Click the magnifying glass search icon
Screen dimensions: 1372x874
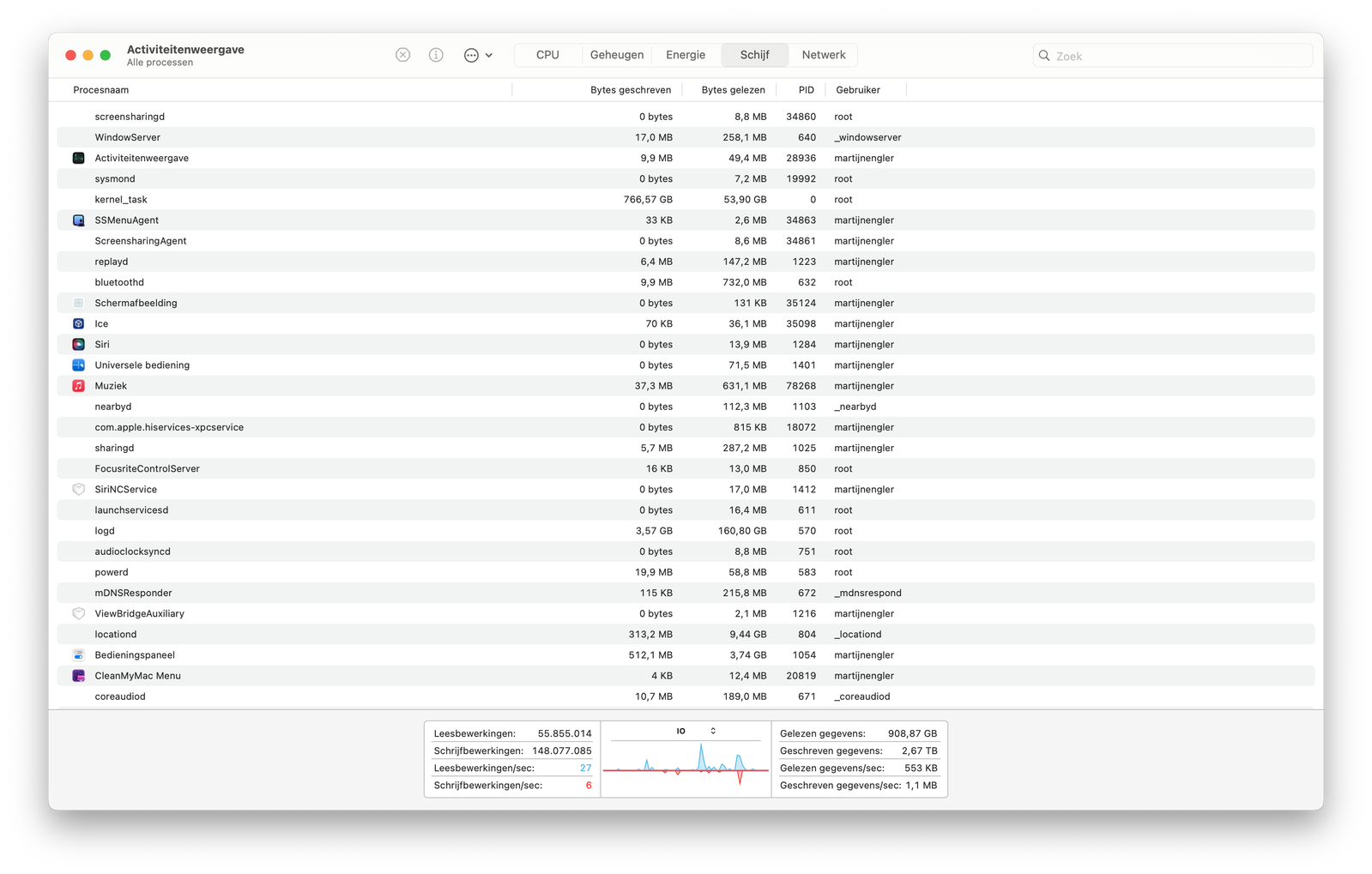[x=1044, y=56]
